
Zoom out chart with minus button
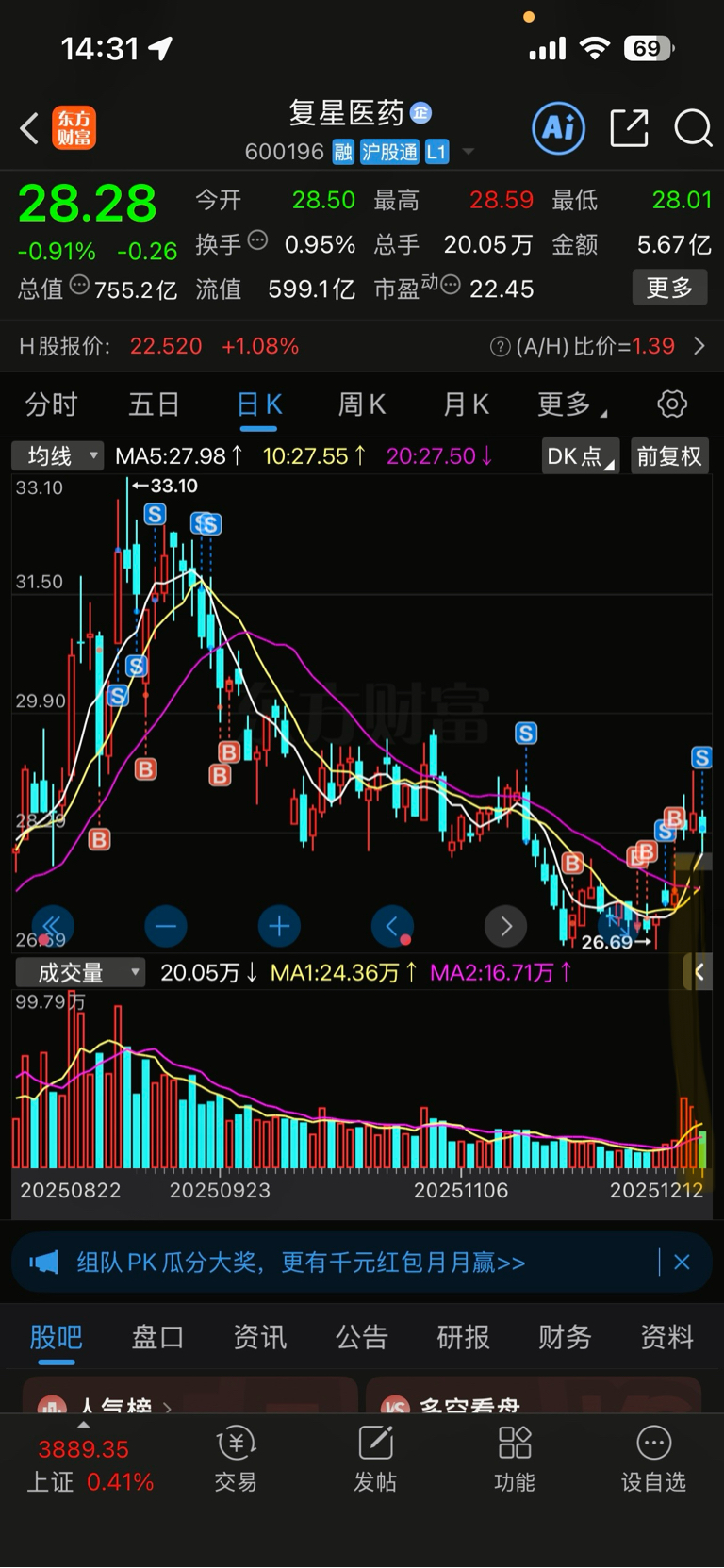pos(166,927)
